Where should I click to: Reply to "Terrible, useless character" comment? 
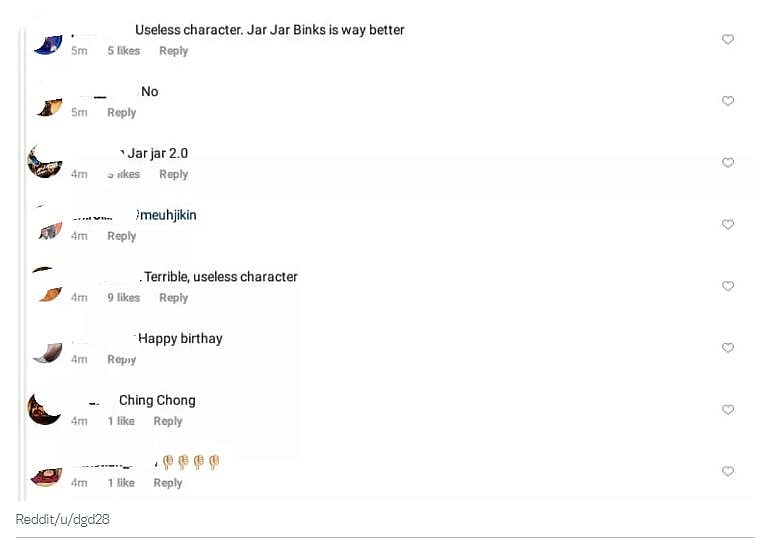173,298
